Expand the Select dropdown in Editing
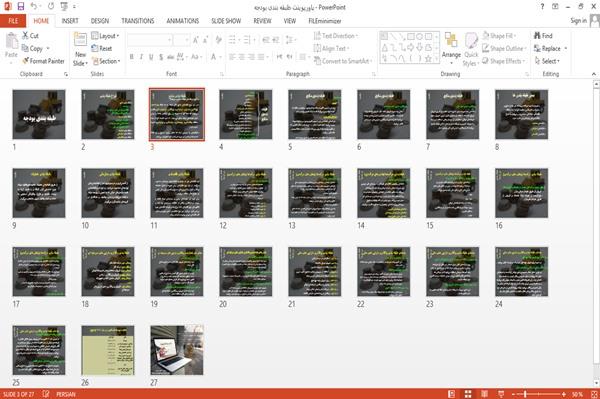 click(547, 61)
